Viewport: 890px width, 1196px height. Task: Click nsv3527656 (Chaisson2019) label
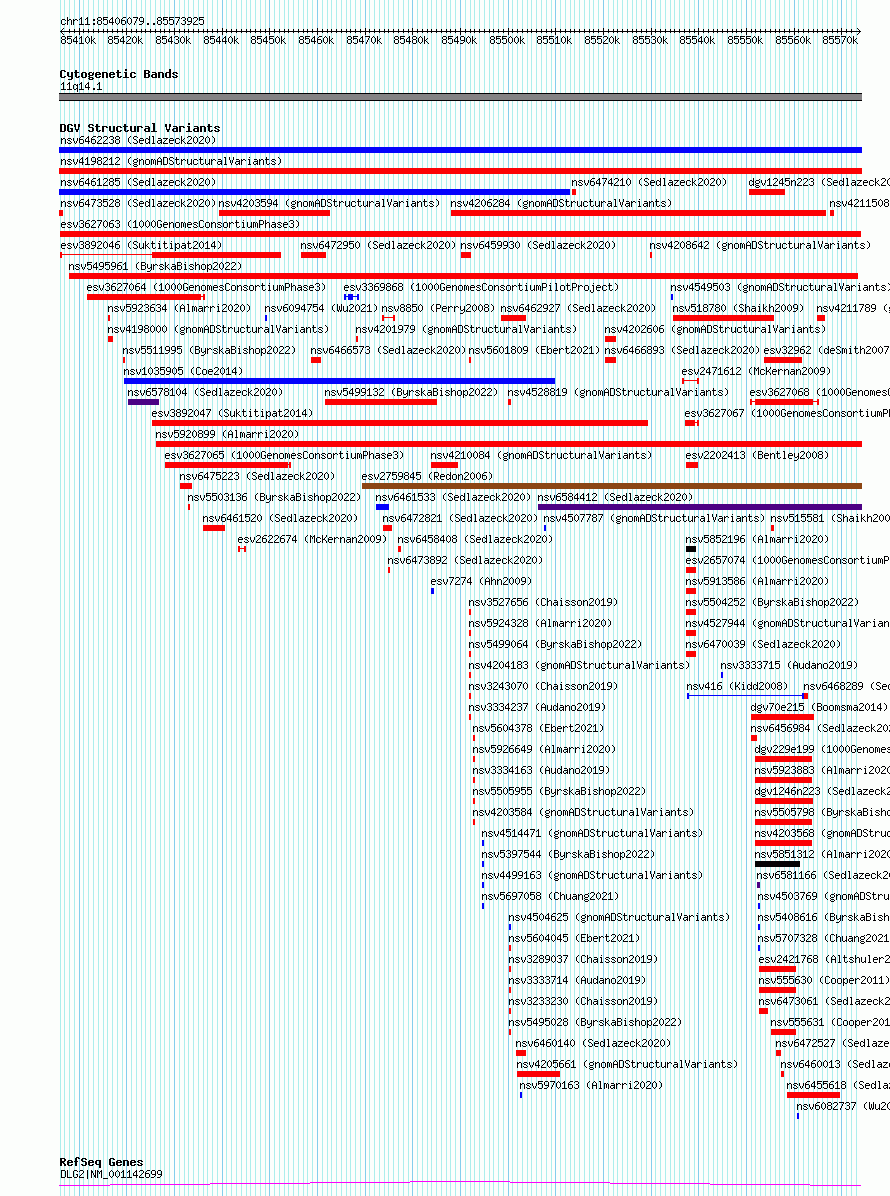(x=543, y=602)
